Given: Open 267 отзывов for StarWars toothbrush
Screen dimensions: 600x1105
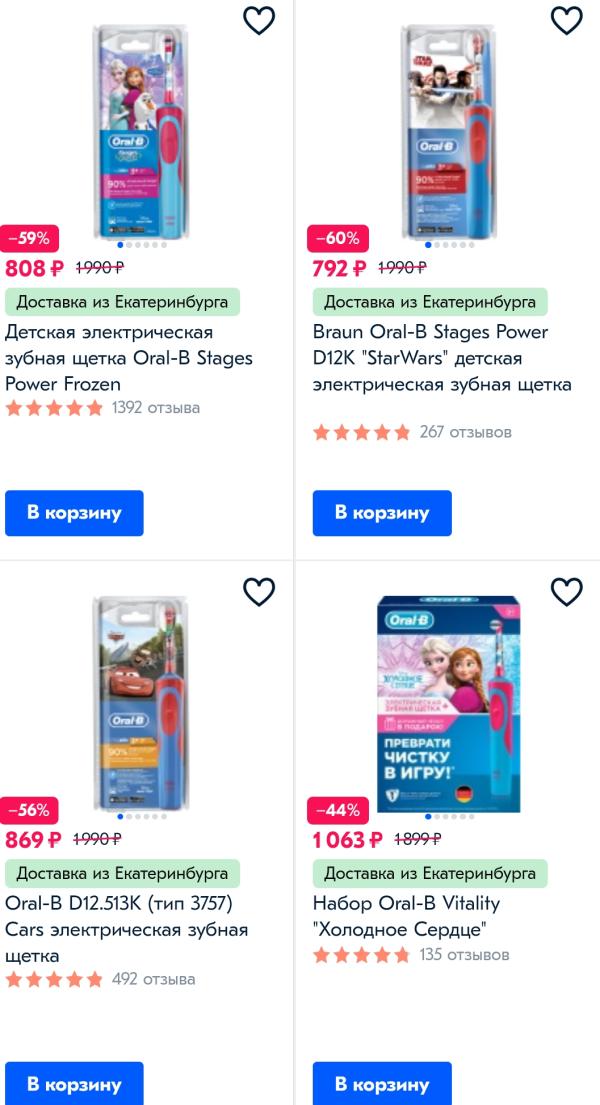Looking at the screenshot, I should click(465, 432).
